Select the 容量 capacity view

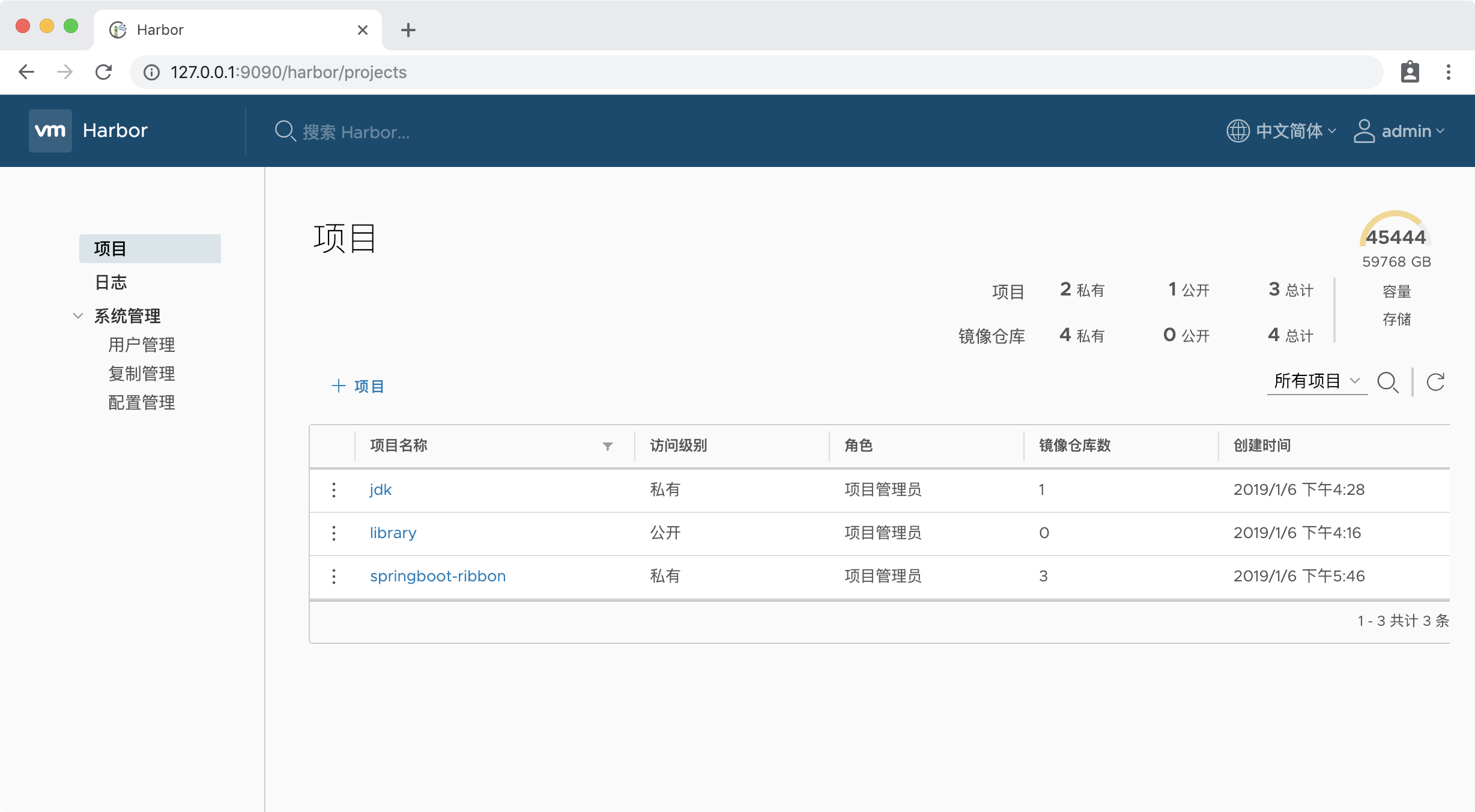[1396, 291]
